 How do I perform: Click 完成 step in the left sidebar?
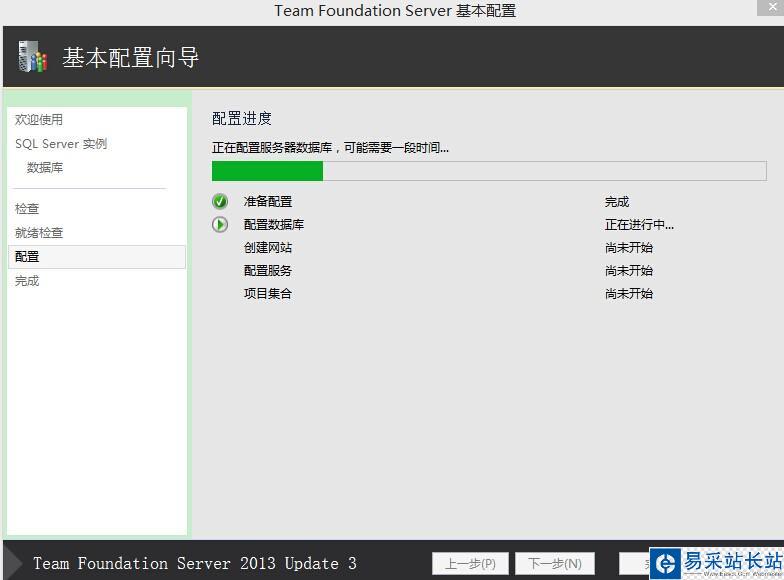tap(27, 281)
